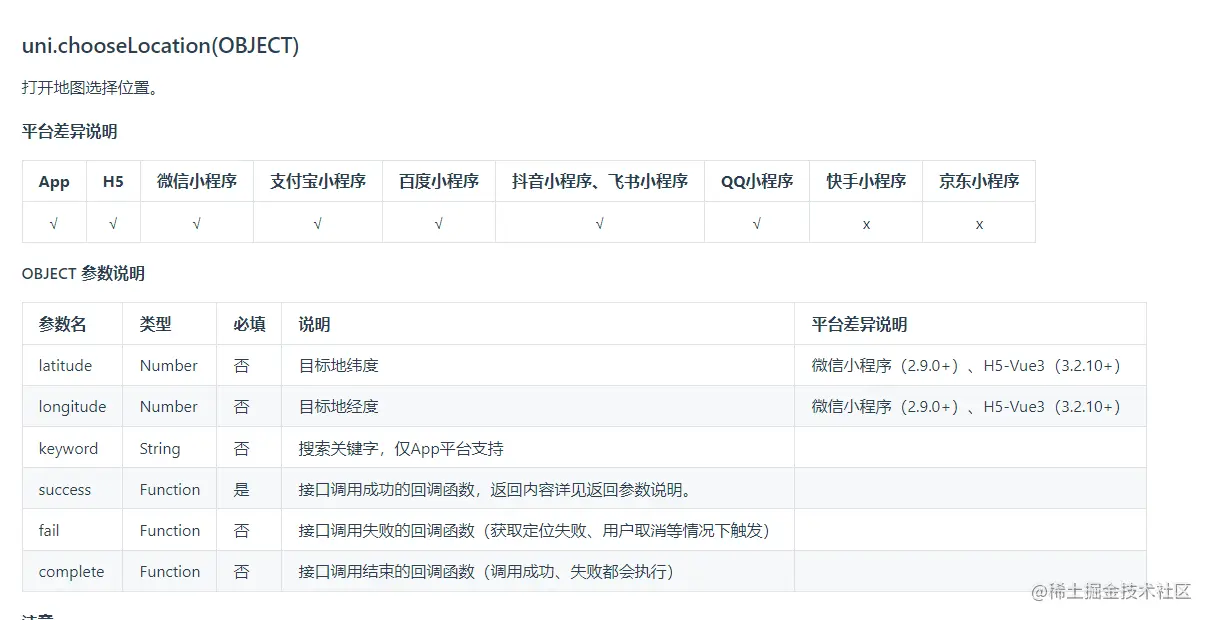Select the success parameter name
The width and height of the screenshot is (1210, 620).
point(65,490)
